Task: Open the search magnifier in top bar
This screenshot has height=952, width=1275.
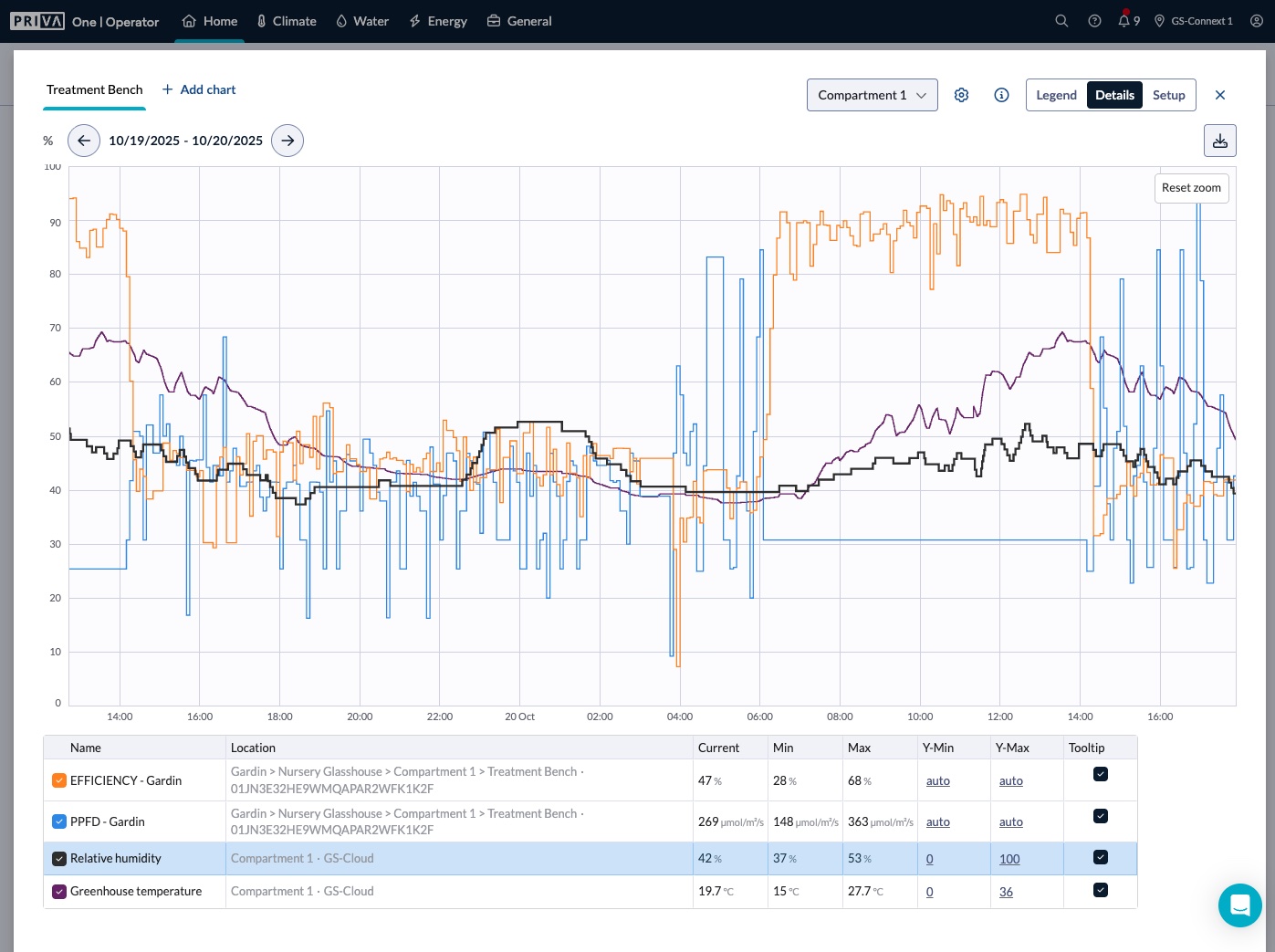Action: [x=1061, y=21]
